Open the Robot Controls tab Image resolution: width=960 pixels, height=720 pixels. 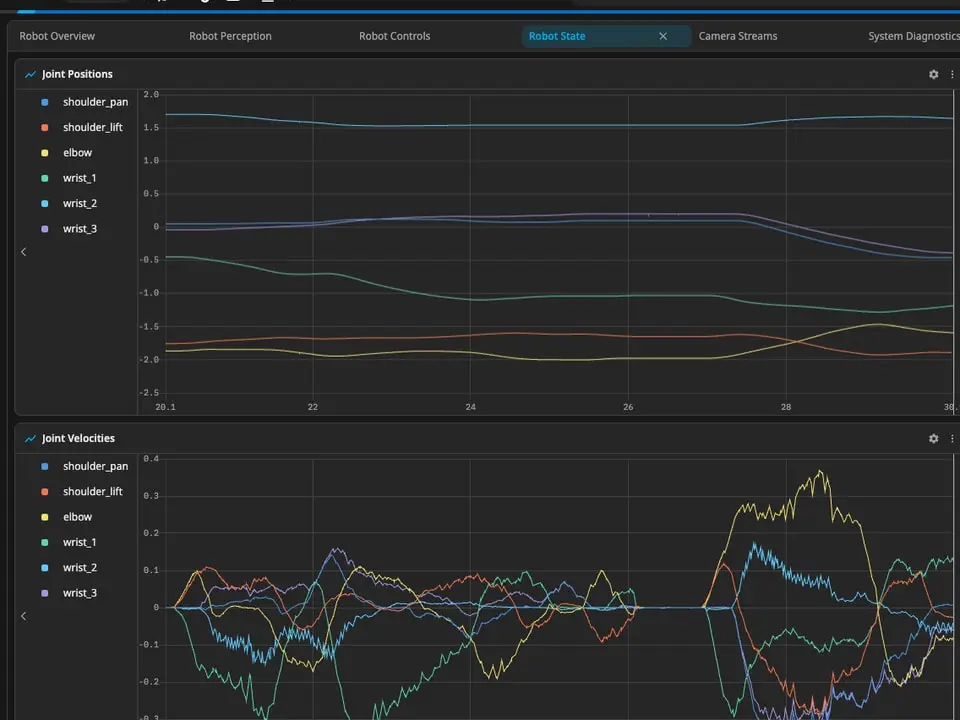coord(394,36)
